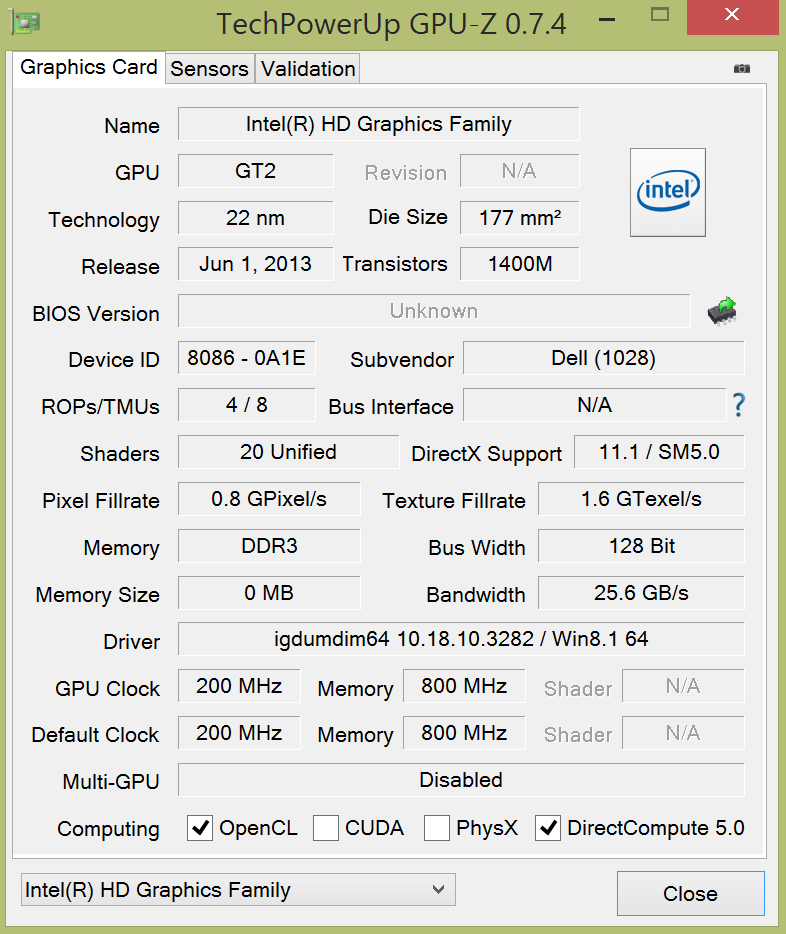The height and width of the screenshot is (934, 786).
Task: Click the Computing label
Action: pos(108,829)
